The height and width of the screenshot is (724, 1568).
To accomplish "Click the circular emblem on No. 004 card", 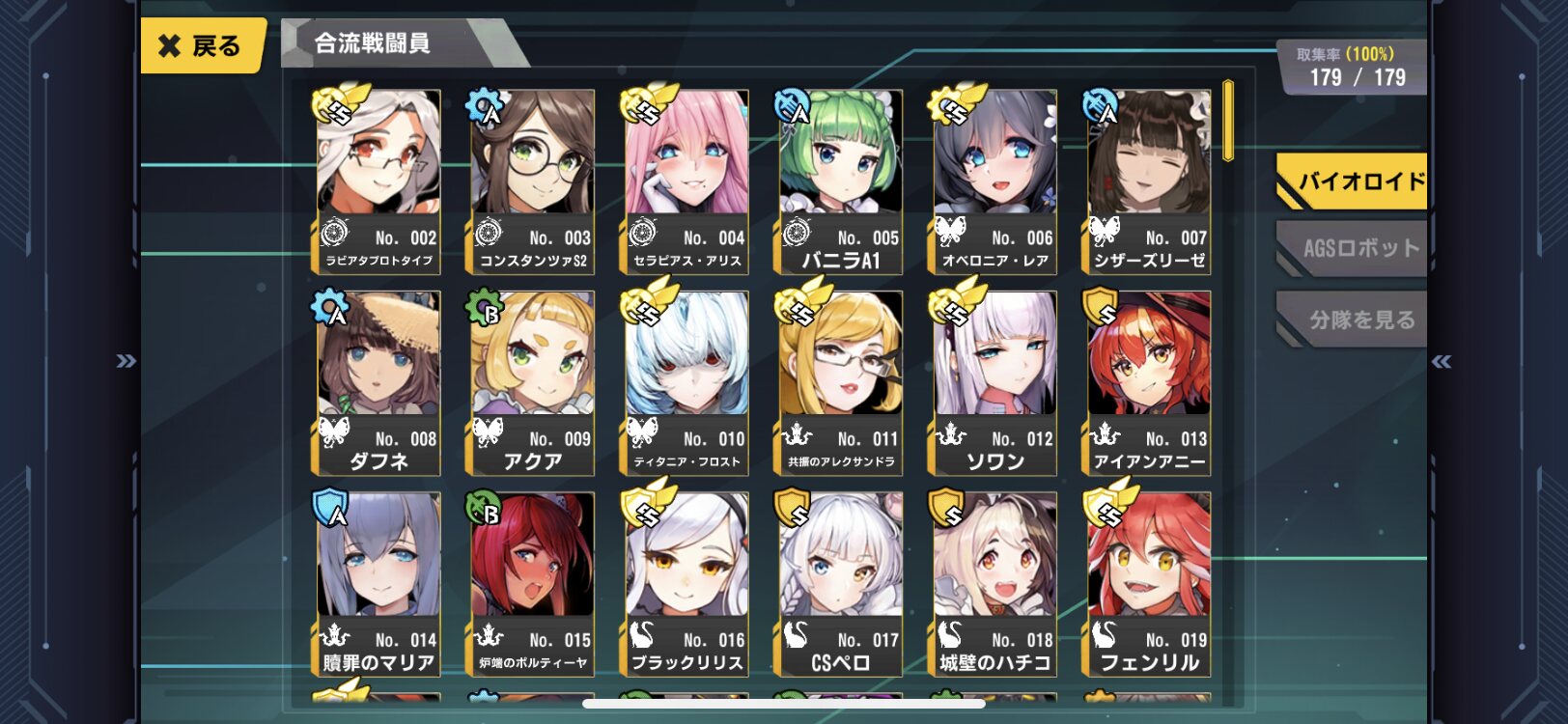I will [642, 233].
